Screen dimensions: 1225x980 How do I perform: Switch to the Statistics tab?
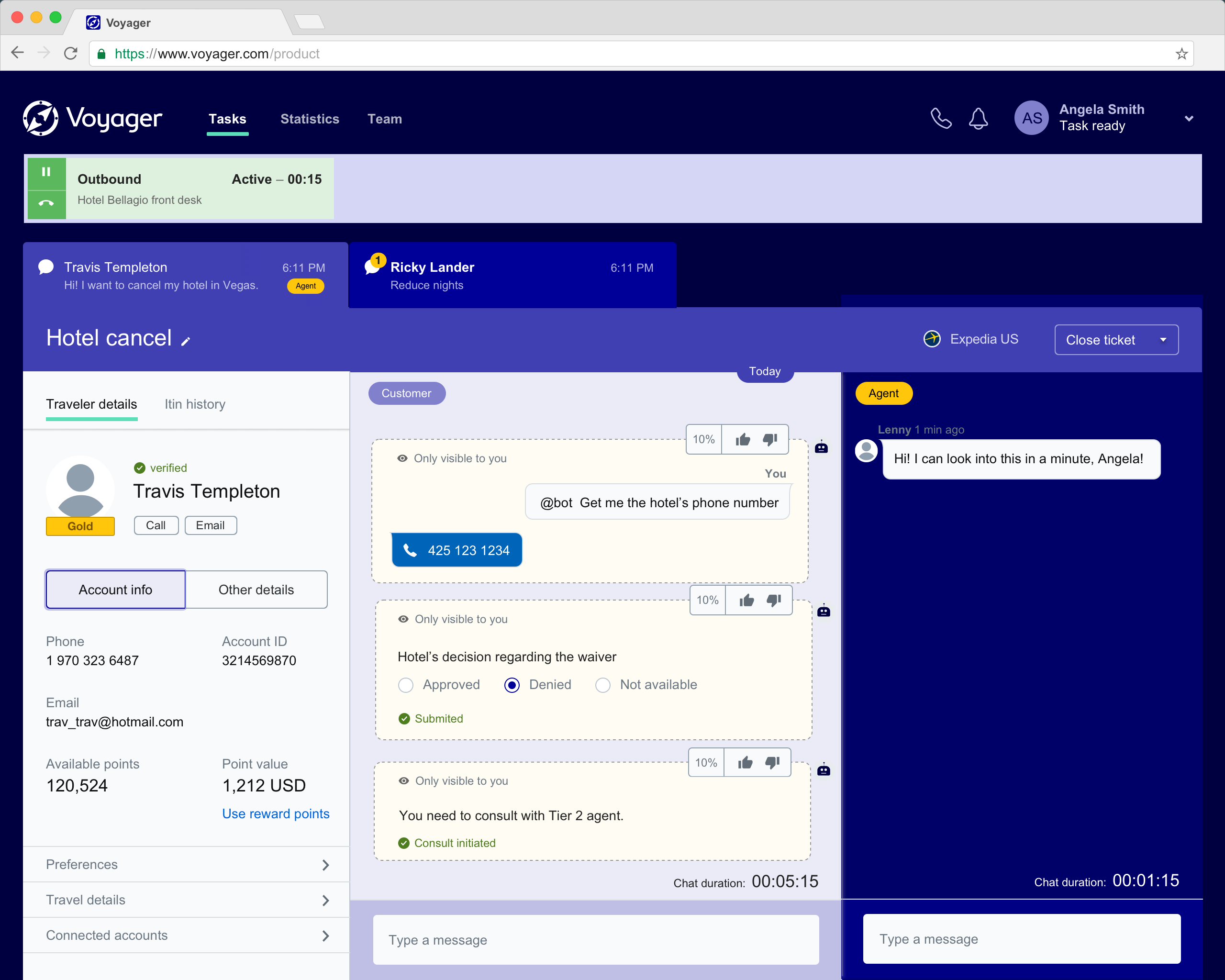tap(310, 119)
